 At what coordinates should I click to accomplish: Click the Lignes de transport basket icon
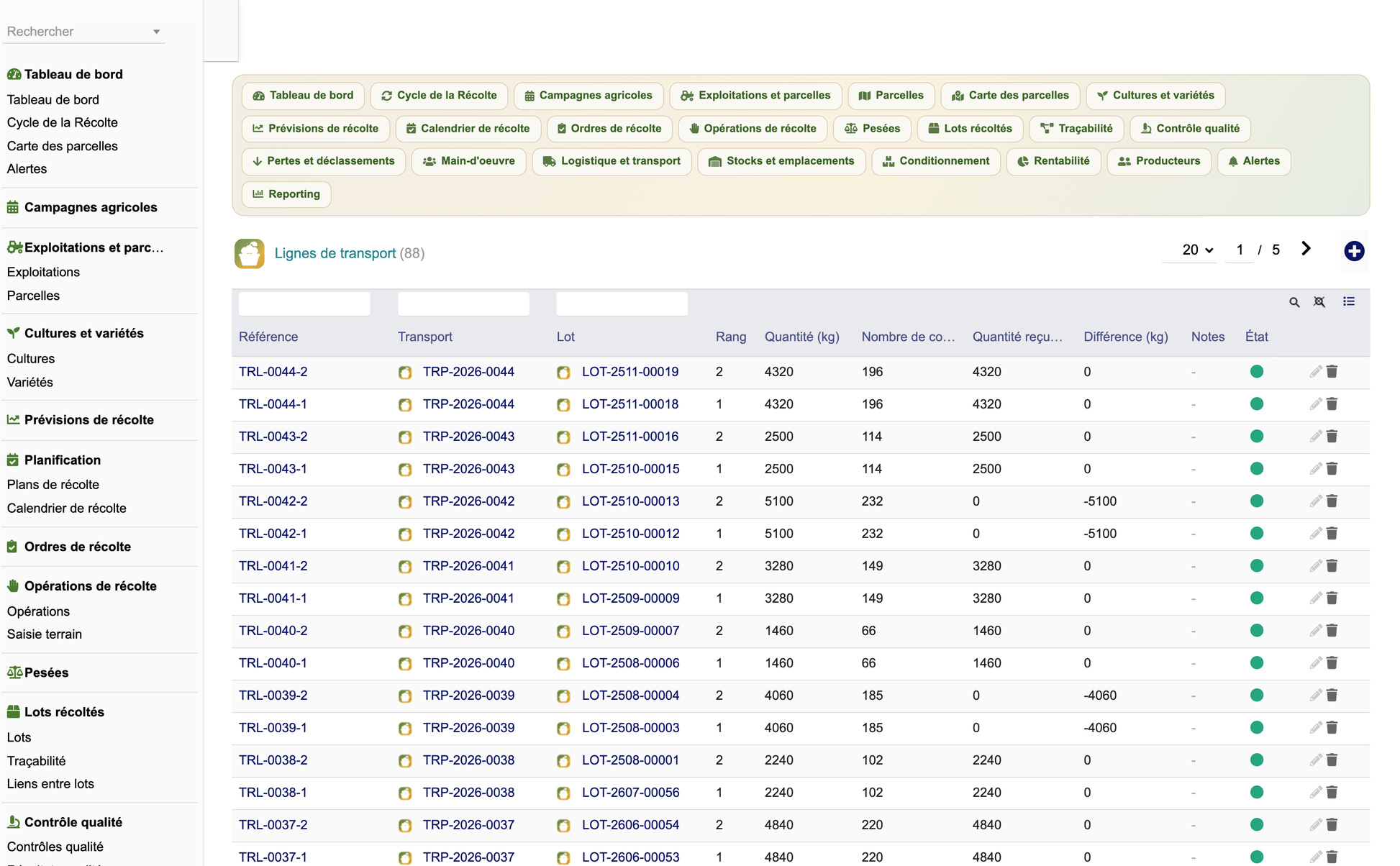click(250, 253)
